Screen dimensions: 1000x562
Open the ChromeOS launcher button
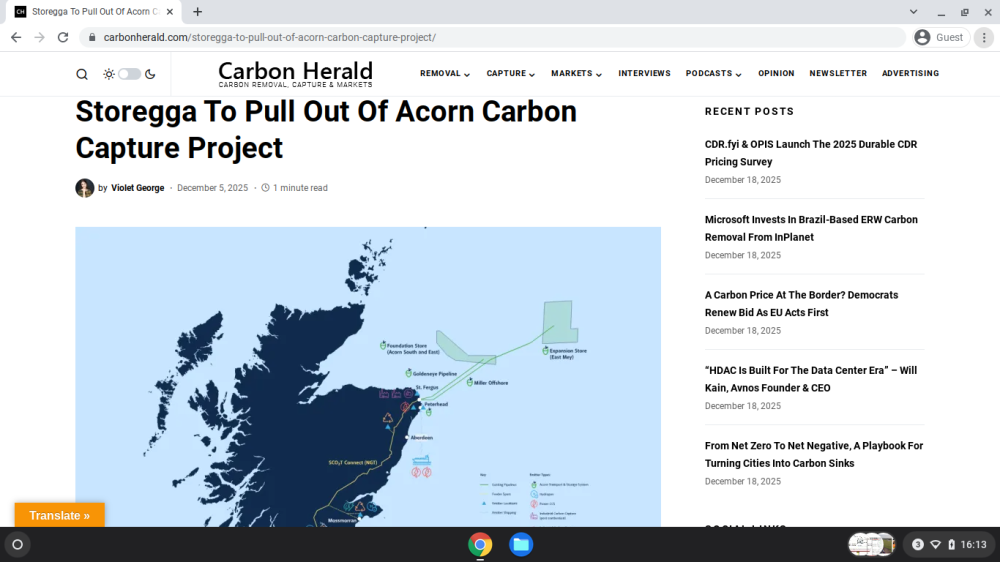click(x=18, y=545)
